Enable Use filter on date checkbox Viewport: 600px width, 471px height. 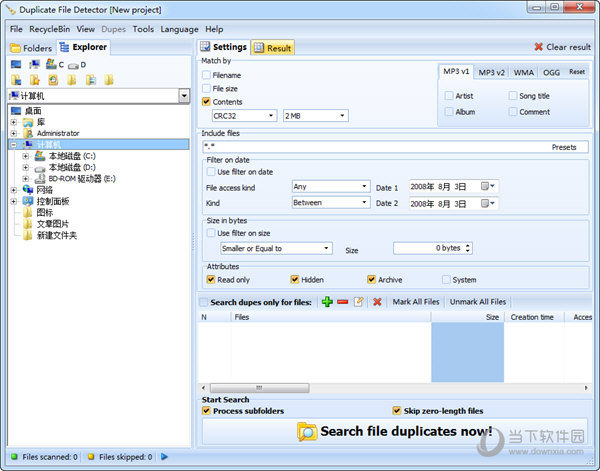pos(211,172)
